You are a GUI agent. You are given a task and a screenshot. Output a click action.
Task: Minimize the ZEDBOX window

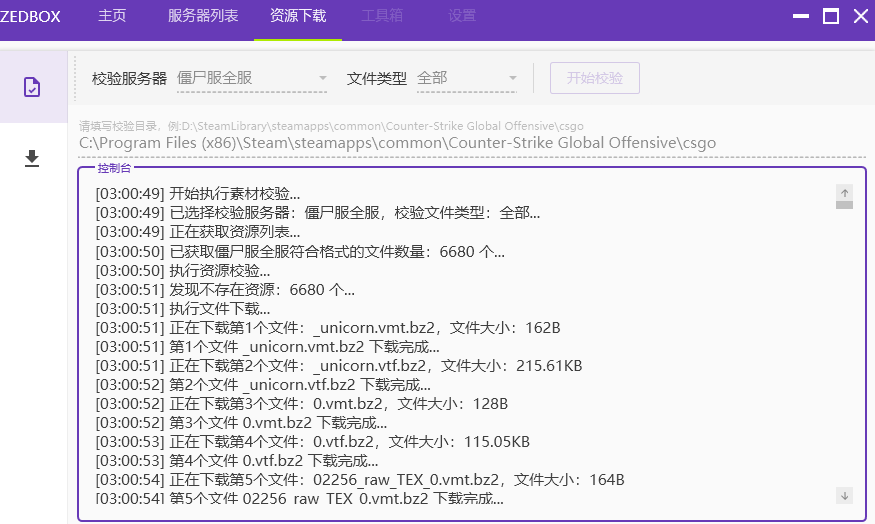coord(801,16)
